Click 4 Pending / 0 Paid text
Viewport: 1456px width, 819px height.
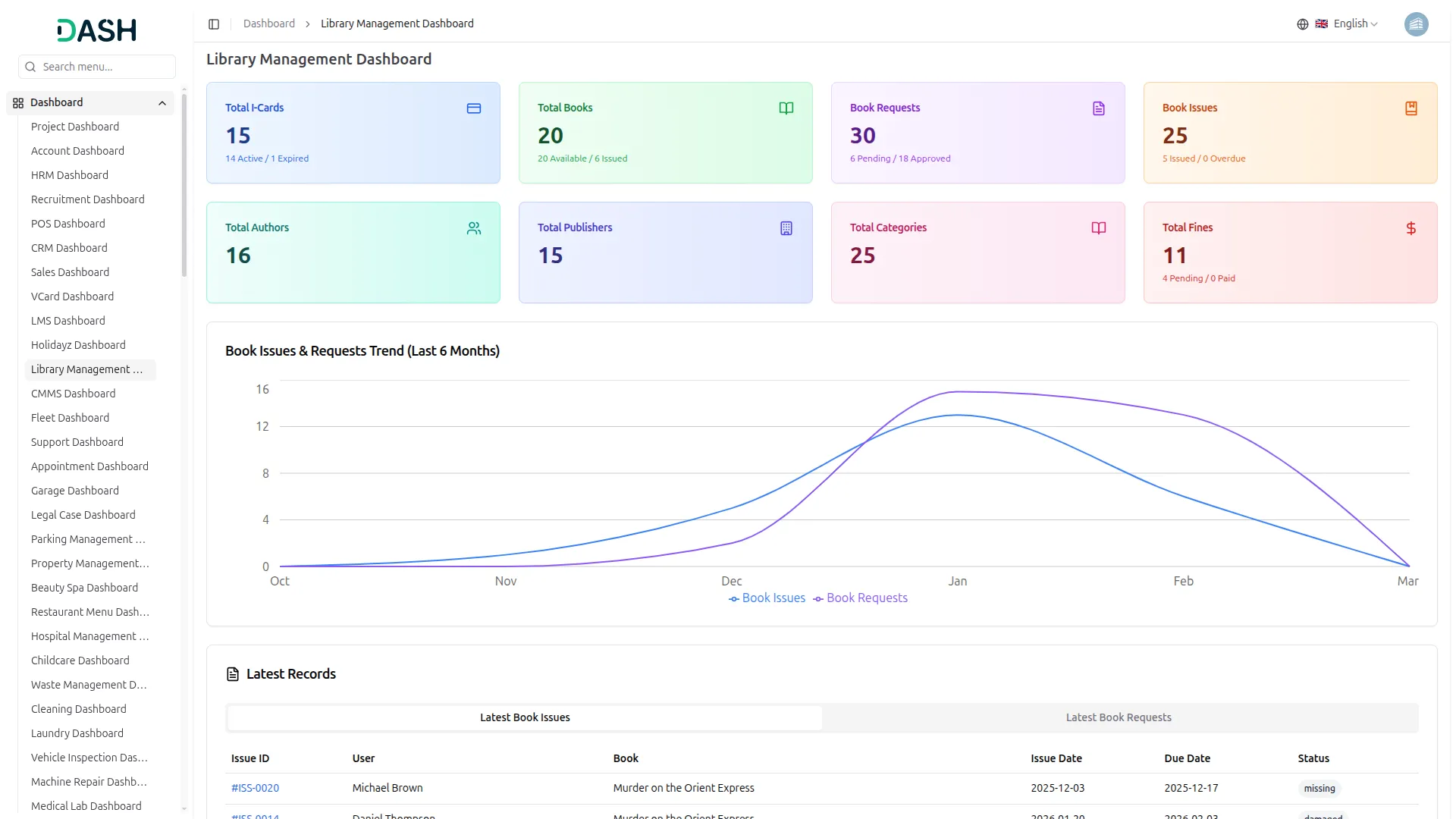point(1198,278)
